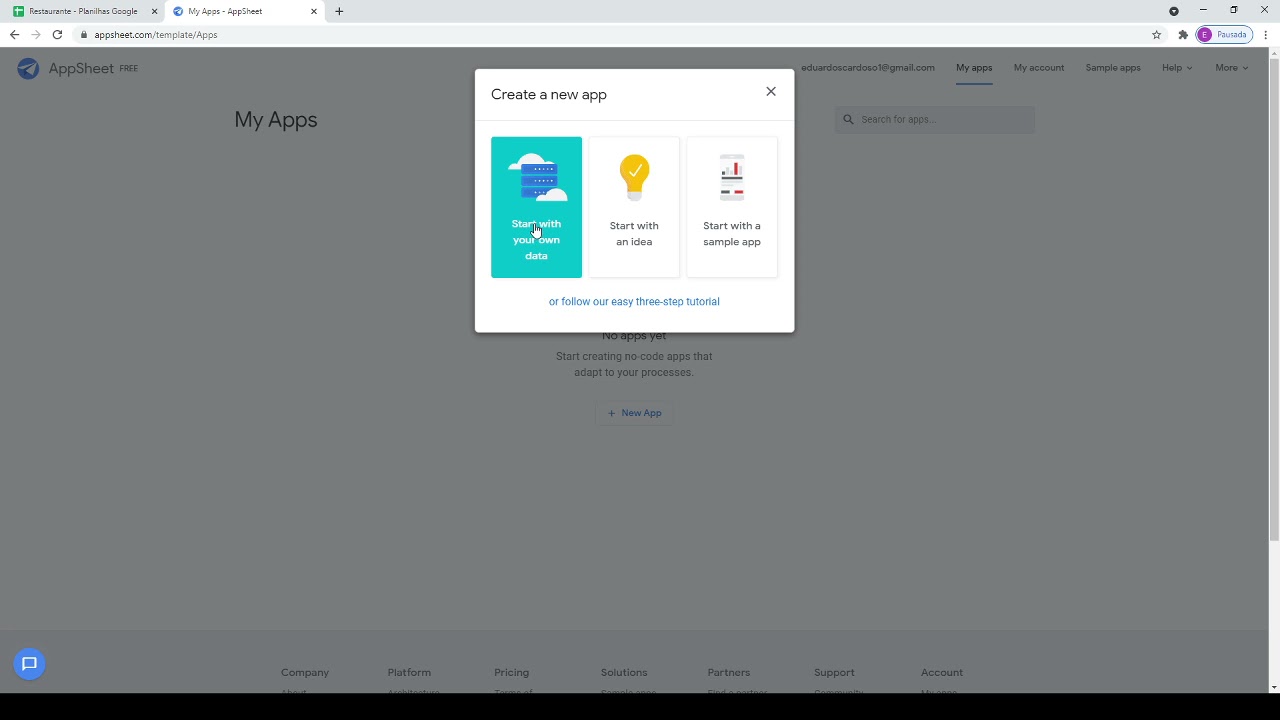Viewport: 1280px width, 720px height.
Task: Open the My account menu item
Action: pyautogui.click(x=1039, y=68)
